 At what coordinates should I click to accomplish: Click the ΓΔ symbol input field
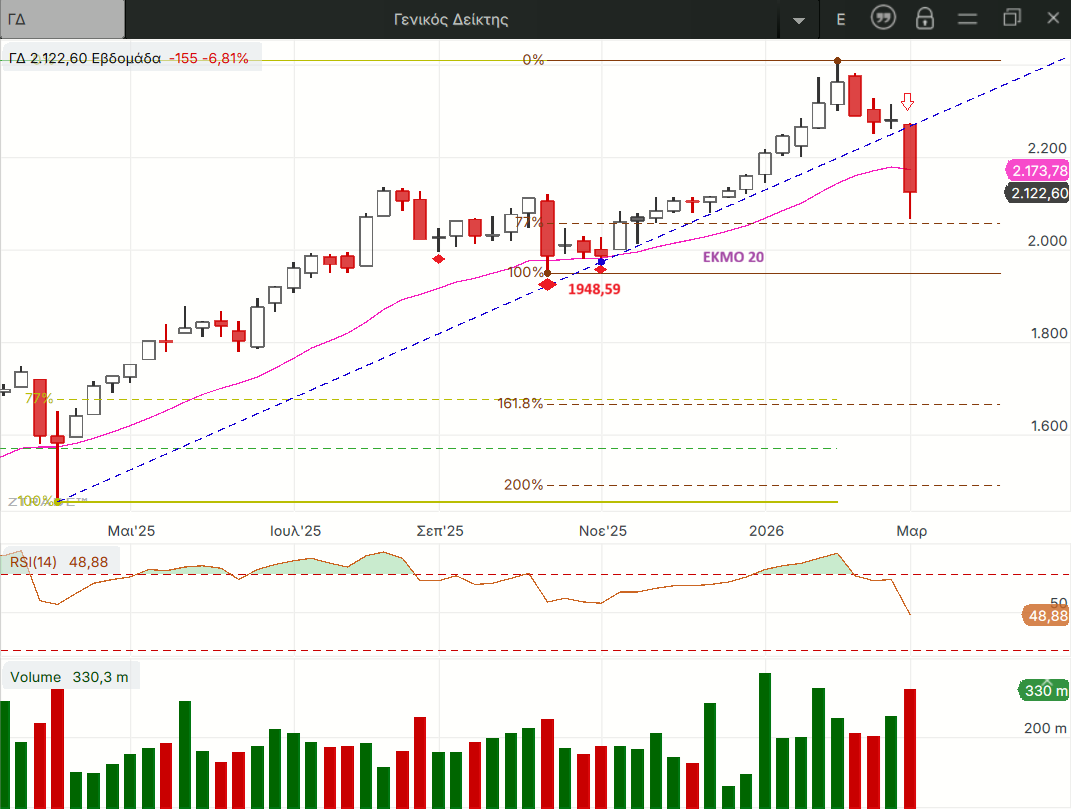click(62, 19)
